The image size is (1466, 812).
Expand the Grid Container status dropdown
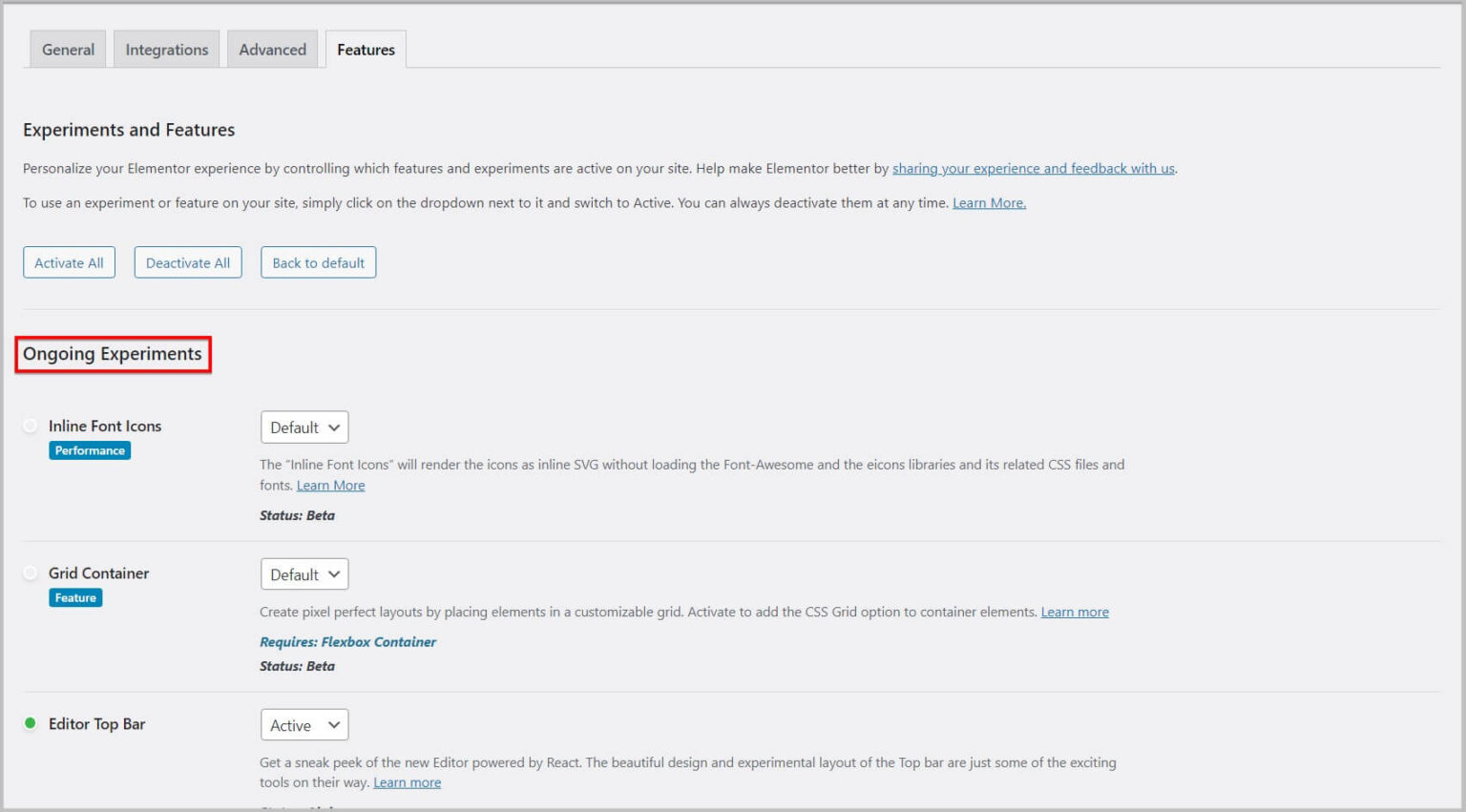pyautogui.click(x=304, y=574)
